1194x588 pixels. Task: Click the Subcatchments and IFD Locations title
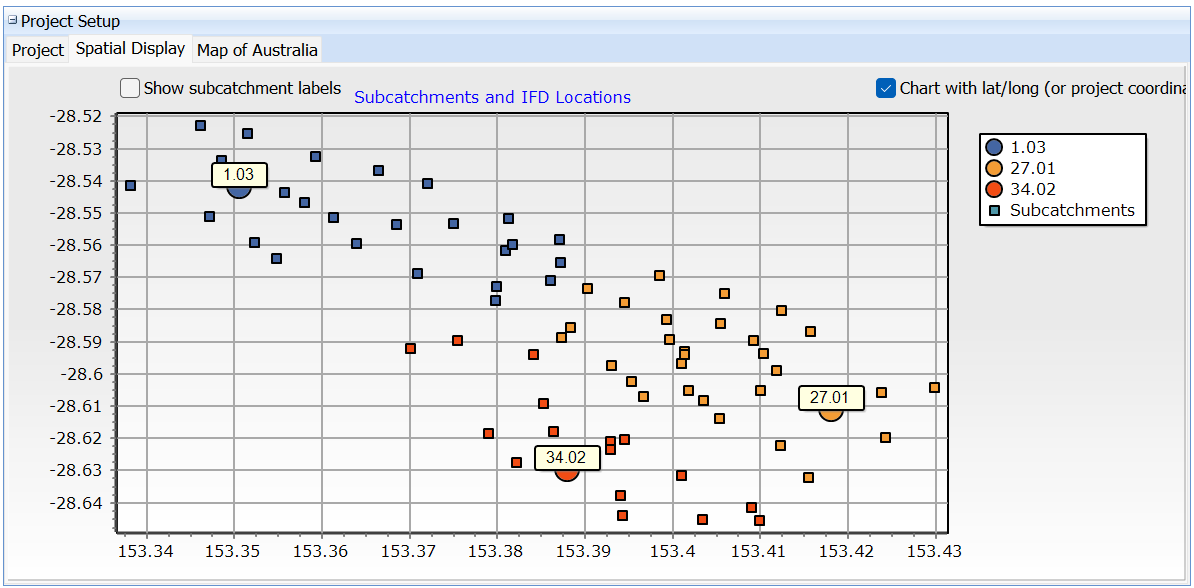(x=492, y=97)
